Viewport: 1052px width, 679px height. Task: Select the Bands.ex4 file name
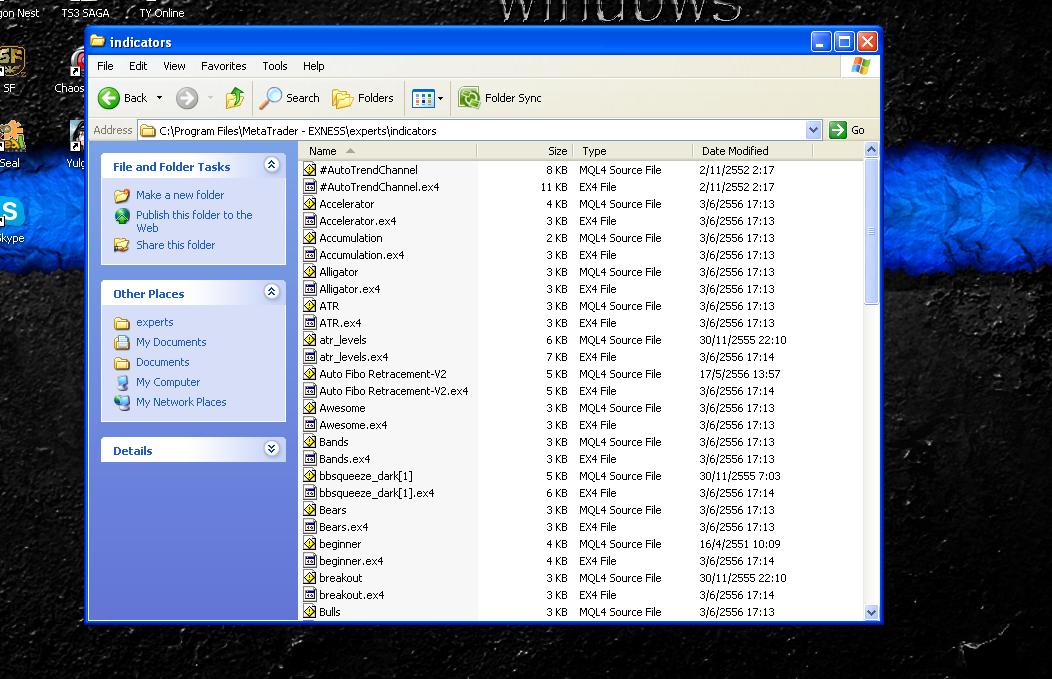click(x=345, y=459)
